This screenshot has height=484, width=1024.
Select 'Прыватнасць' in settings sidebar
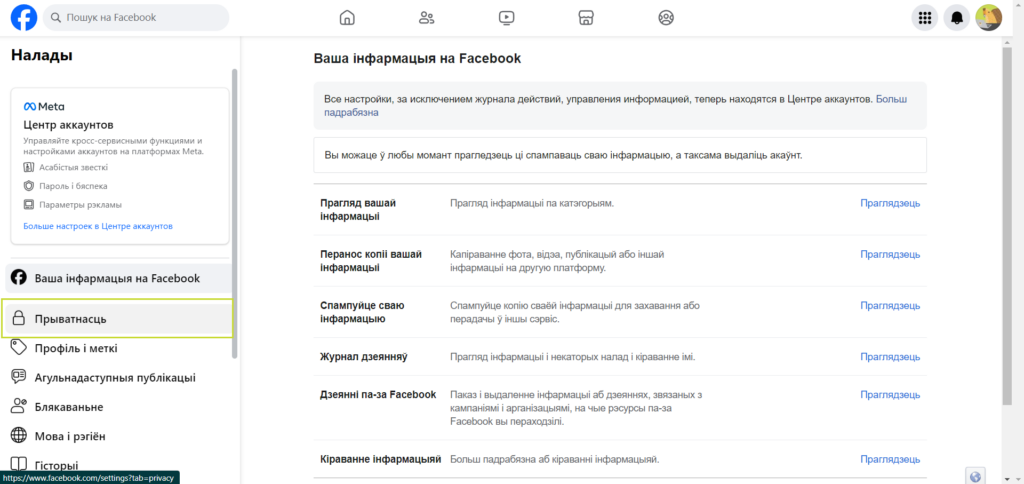(x=118, y=319)
